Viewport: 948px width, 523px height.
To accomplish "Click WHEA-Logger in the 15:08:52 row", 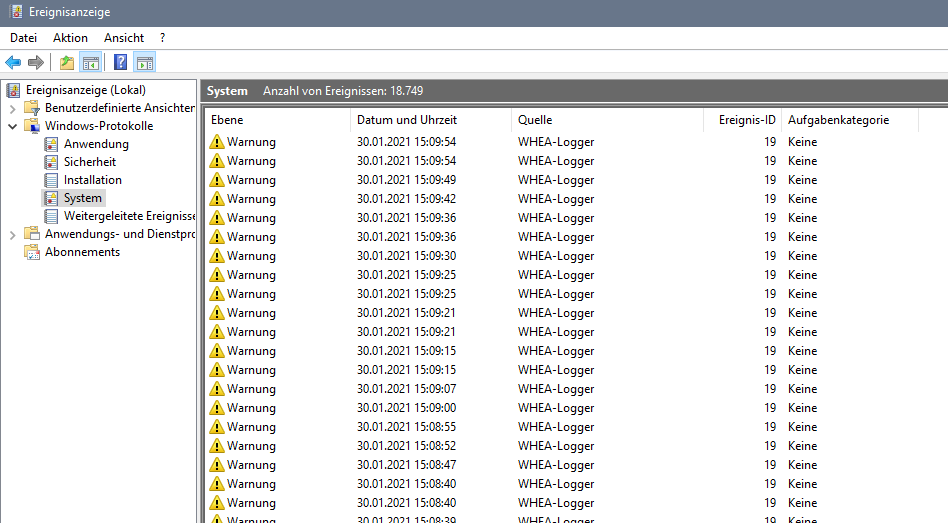I will coord(556,446).
